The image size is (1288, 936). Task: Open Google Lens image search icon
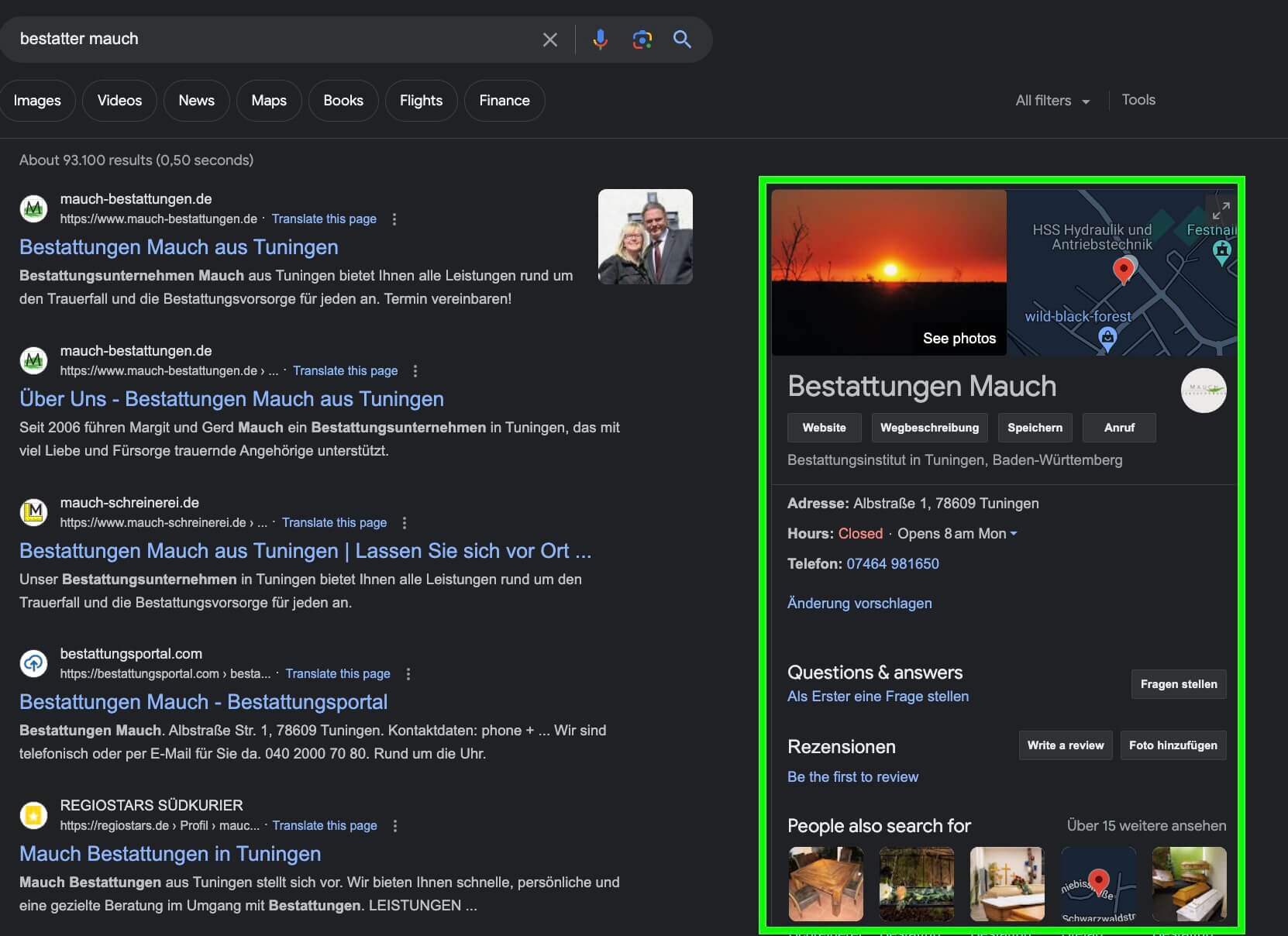pyautogui.click(x=642, y=40)
